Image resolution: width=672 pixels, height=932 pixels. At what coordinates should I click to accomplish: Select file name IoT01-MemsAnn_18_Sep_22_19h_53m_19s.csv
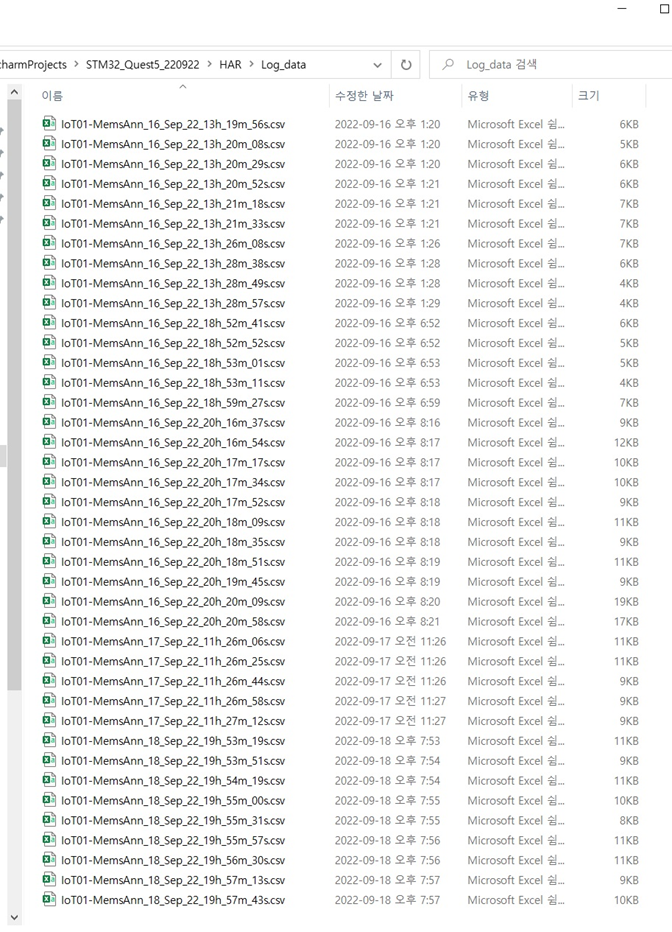[173, 741]
